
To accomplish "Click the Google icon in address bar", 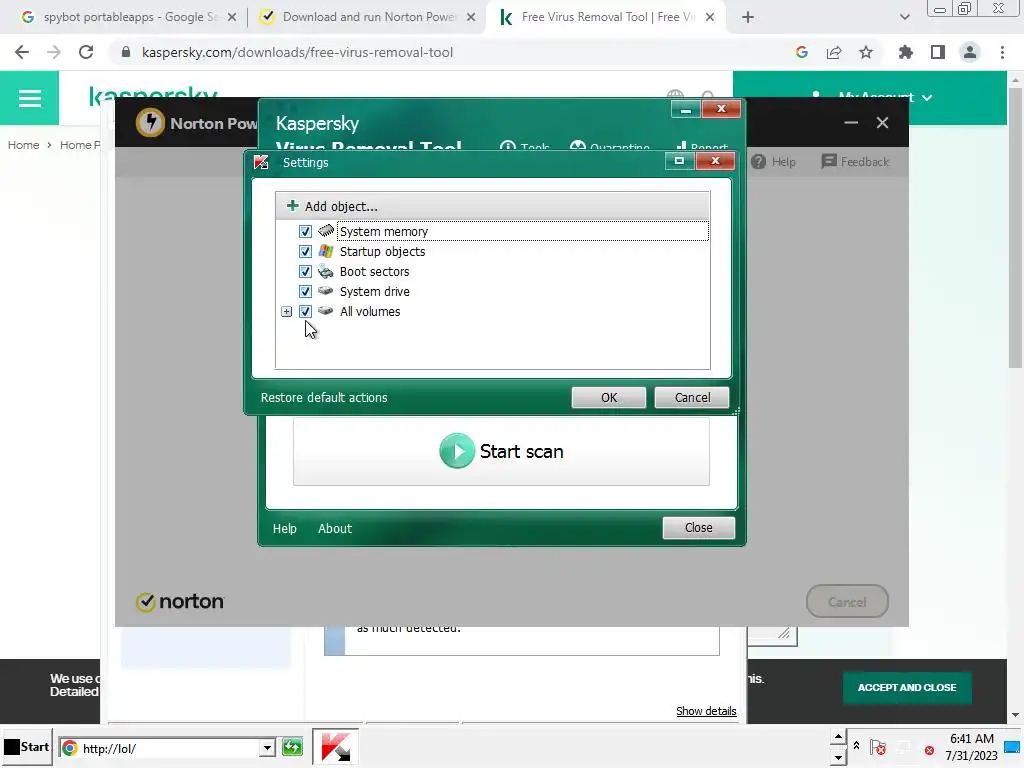I will 802,52.
